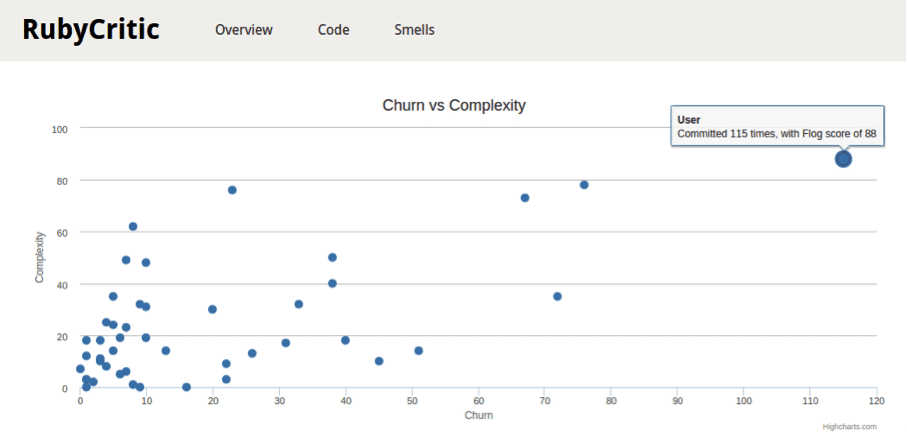Select the point at churn 20, complexity 30
The height and width of the screenshot is (432, 907).
pyautogui.click(x=212, y=310)
